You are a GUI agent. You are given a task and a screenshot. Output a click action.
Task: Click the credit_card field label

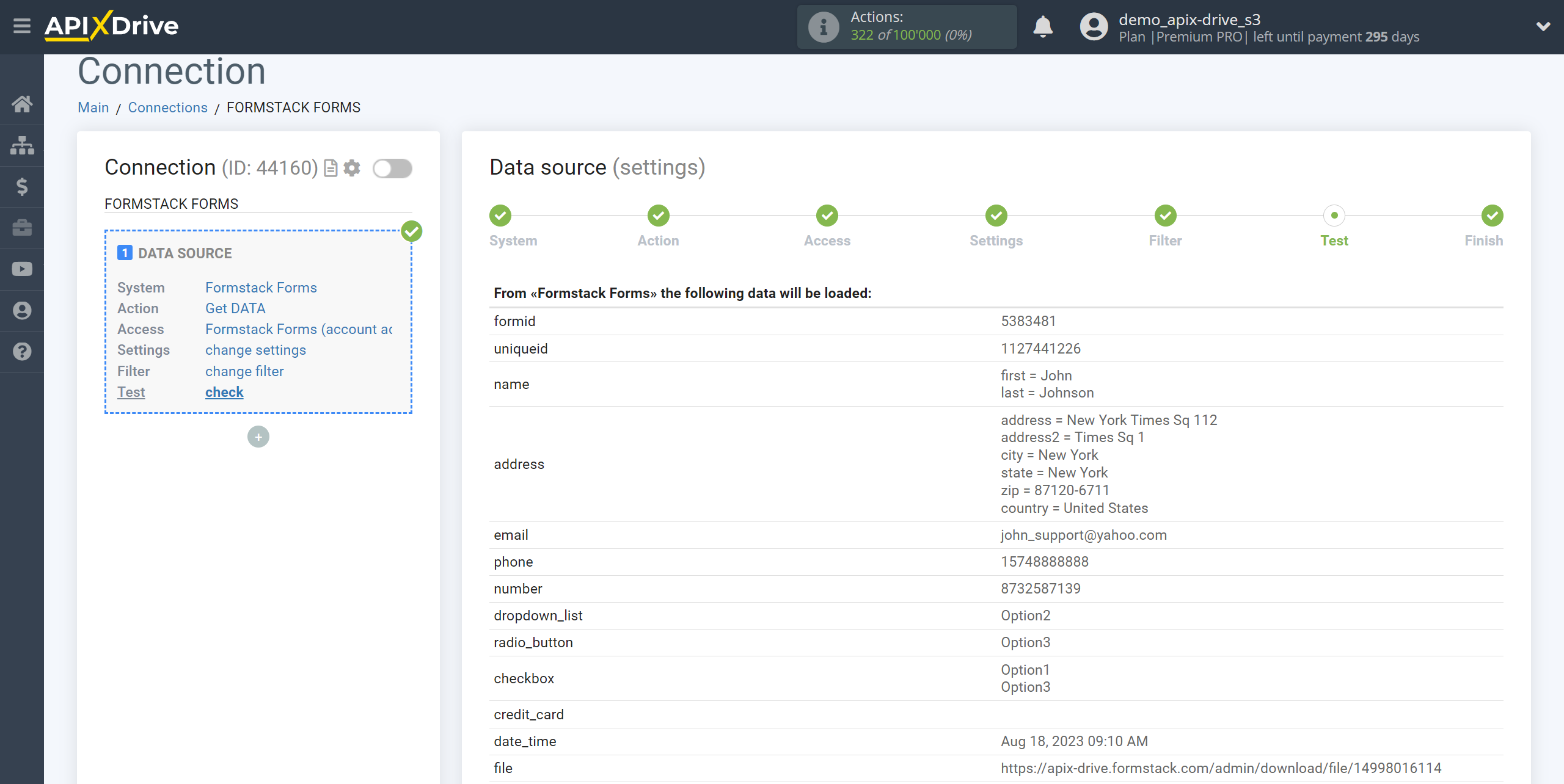pos(528,714)
